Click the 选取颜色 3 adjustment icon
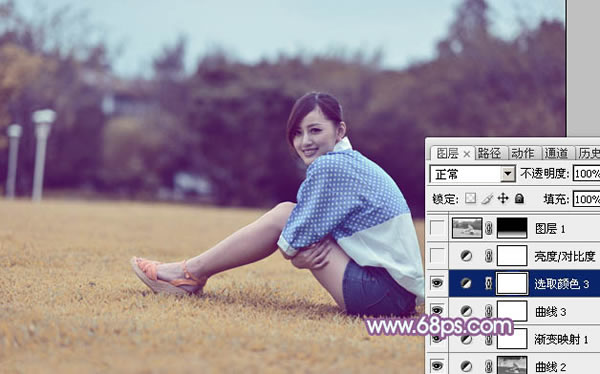The width and height of the screenshot is (600, 374). pyautogui.click(x=466, y=283)
